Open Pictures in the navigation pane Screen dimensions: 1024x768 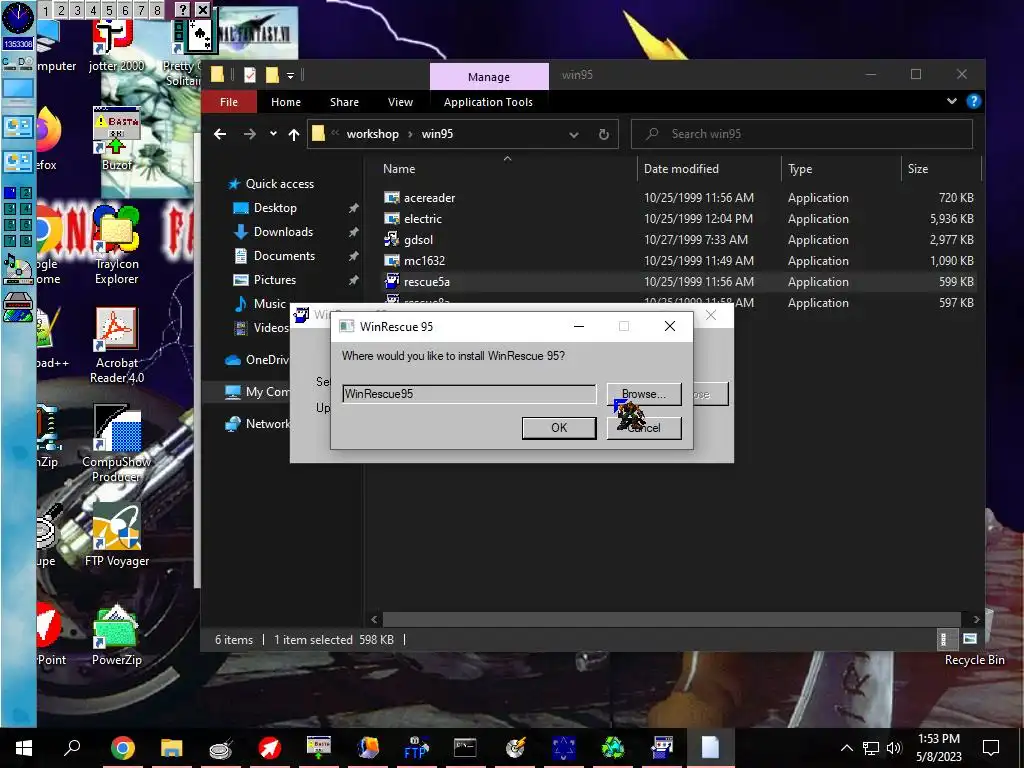pos(274,280)
